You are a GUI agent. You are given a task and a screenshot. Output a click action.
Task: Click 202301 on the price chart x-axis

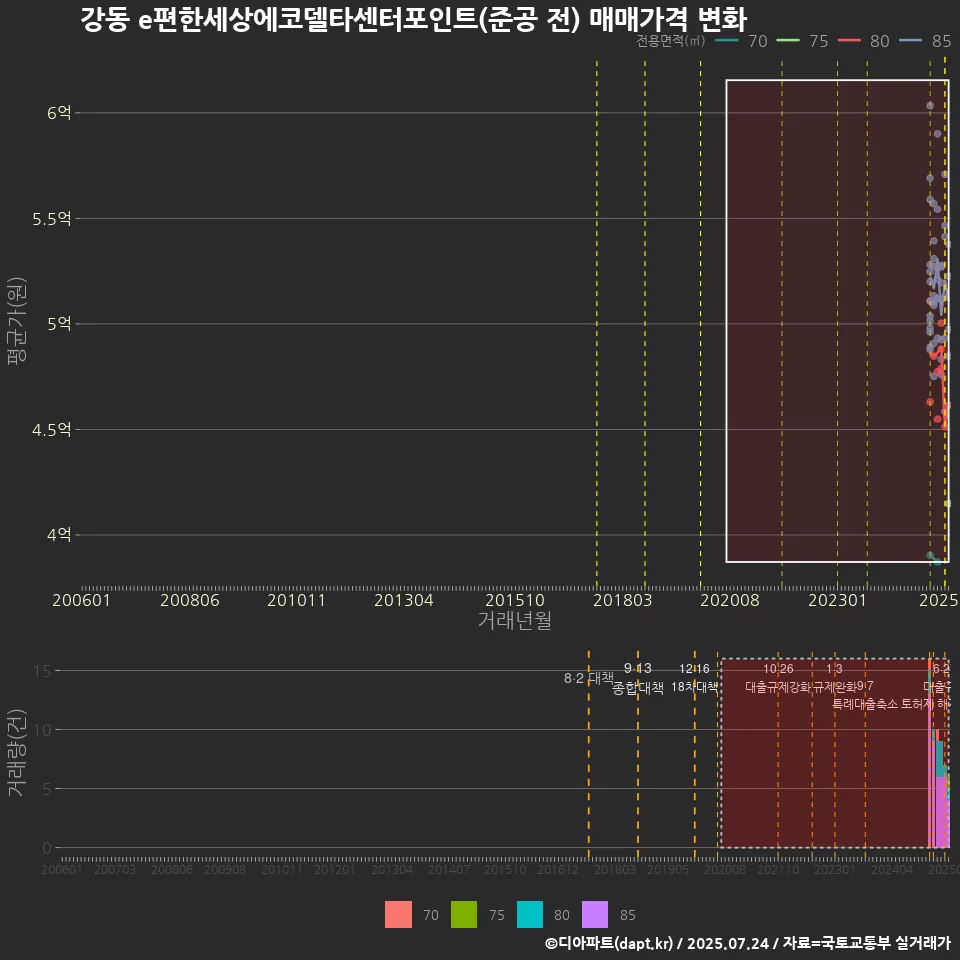tap(838, 600)
